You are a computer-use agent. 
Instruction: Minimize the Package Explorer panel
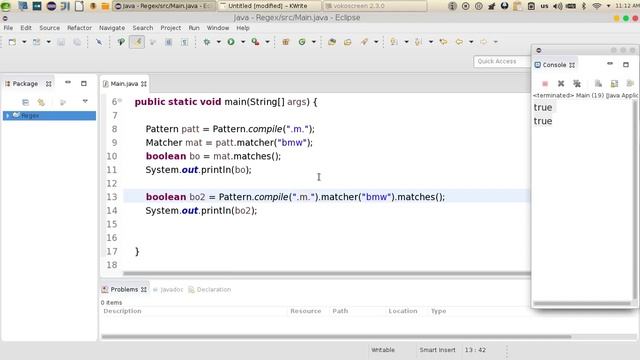pos(68,83)
